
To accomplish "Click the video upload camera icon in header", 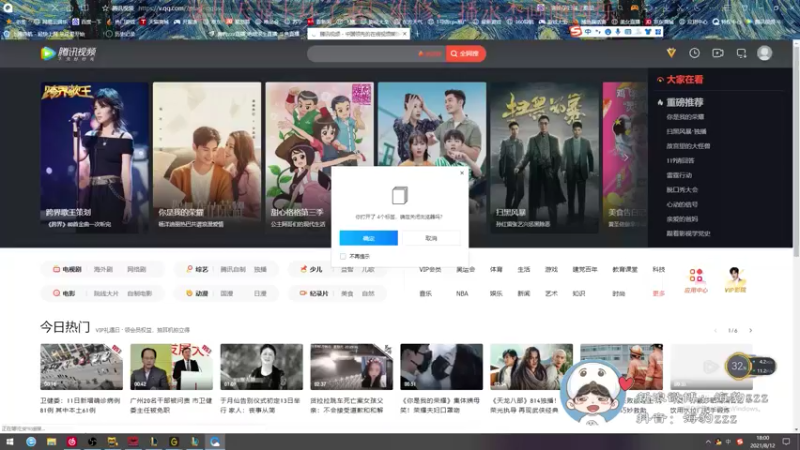I will [x=718, y=53].
